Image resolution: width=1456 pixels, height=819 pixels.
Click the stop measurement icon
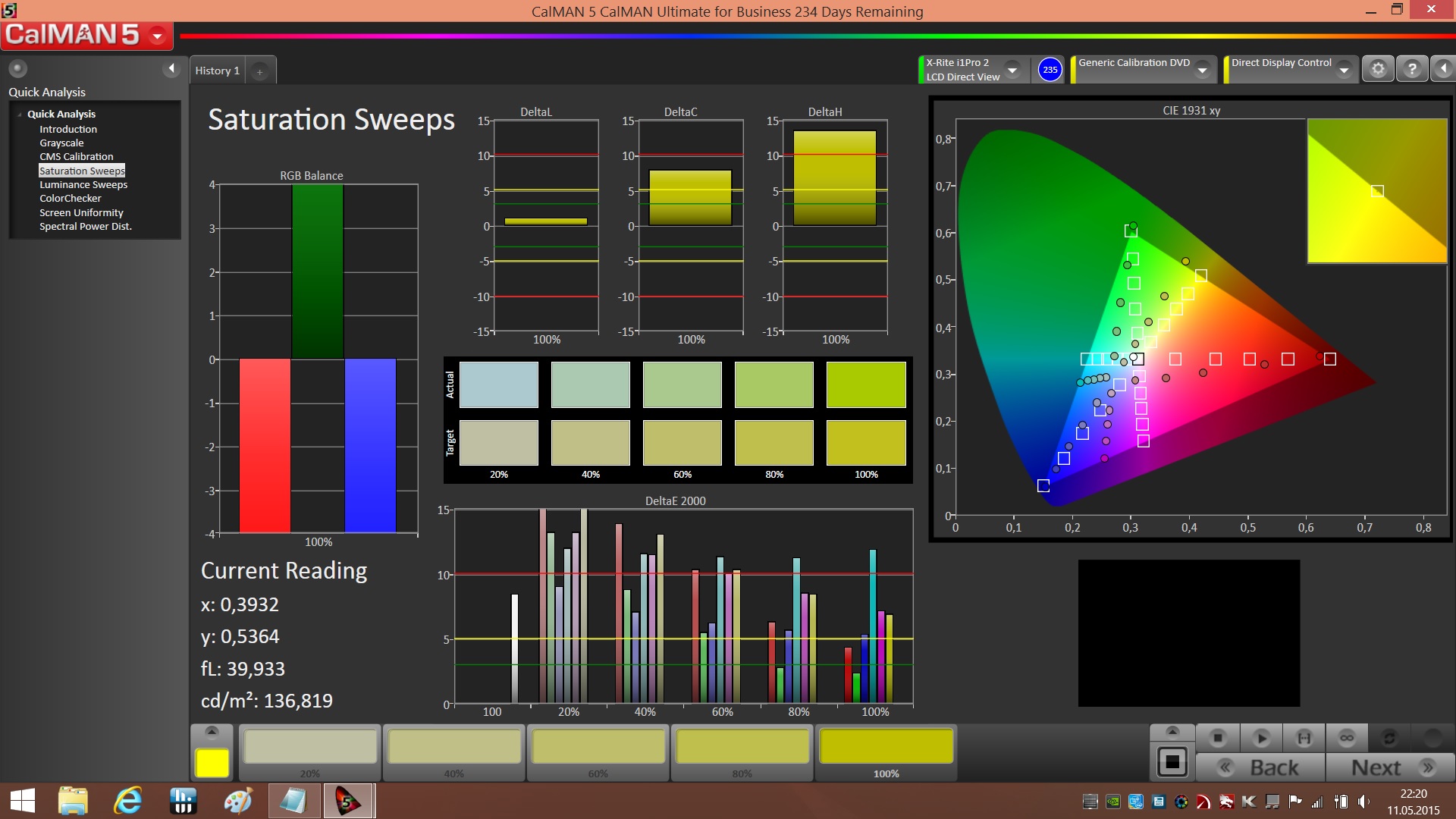[1218, 737]
